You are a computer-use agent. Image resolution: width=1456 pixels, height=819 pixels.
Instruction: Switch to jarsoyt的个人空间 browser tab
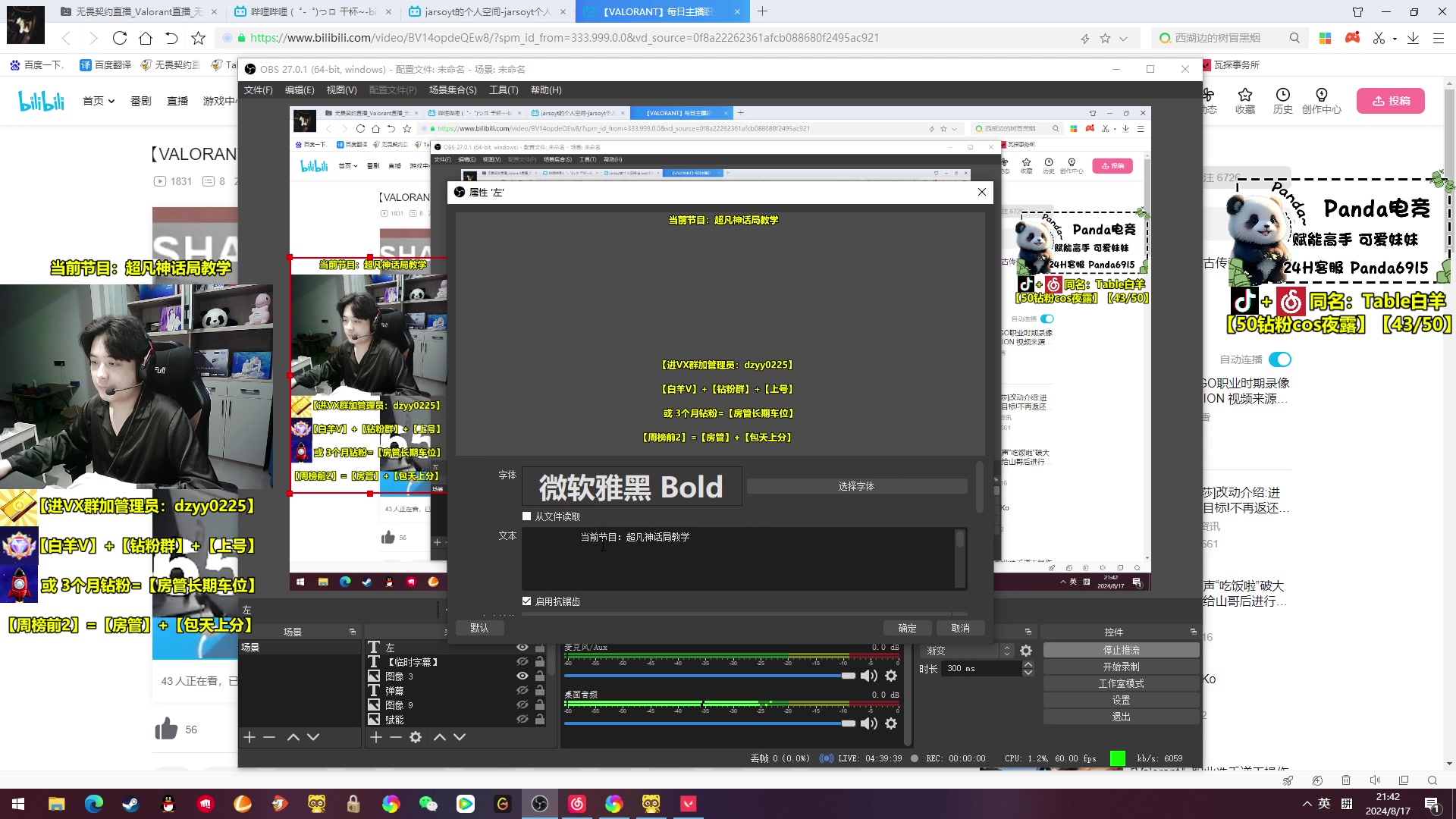[x=488, y=12]
